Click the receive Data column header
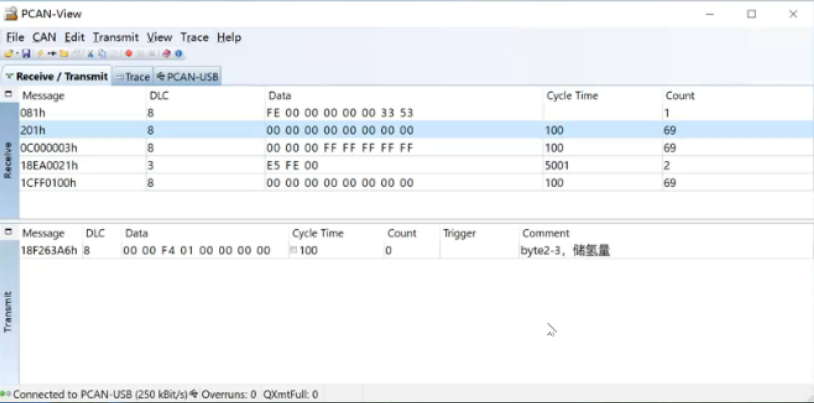 pos(404,96)
